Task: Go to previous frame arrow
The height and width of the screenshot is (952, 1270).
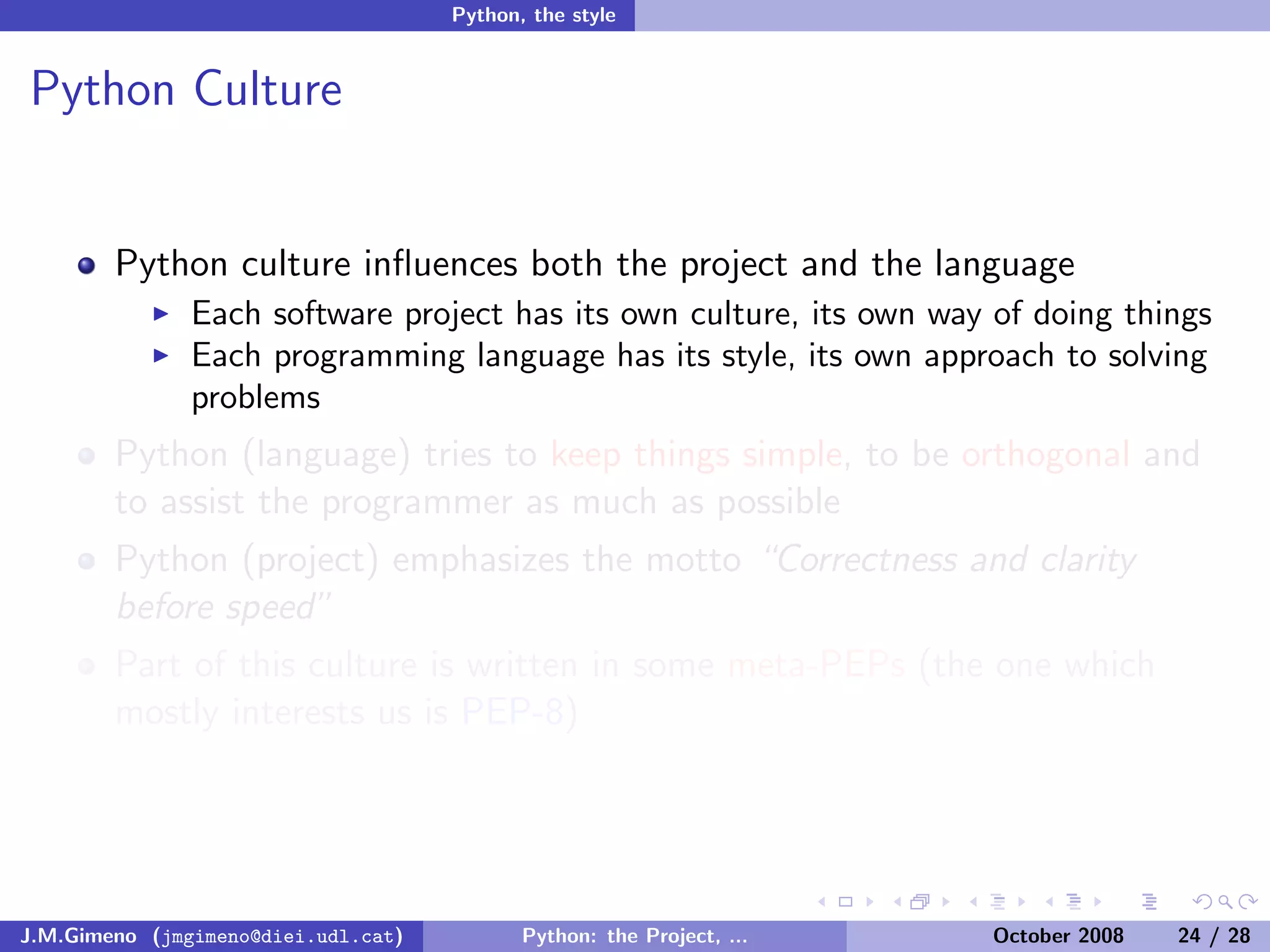Action: coord(897,902)
